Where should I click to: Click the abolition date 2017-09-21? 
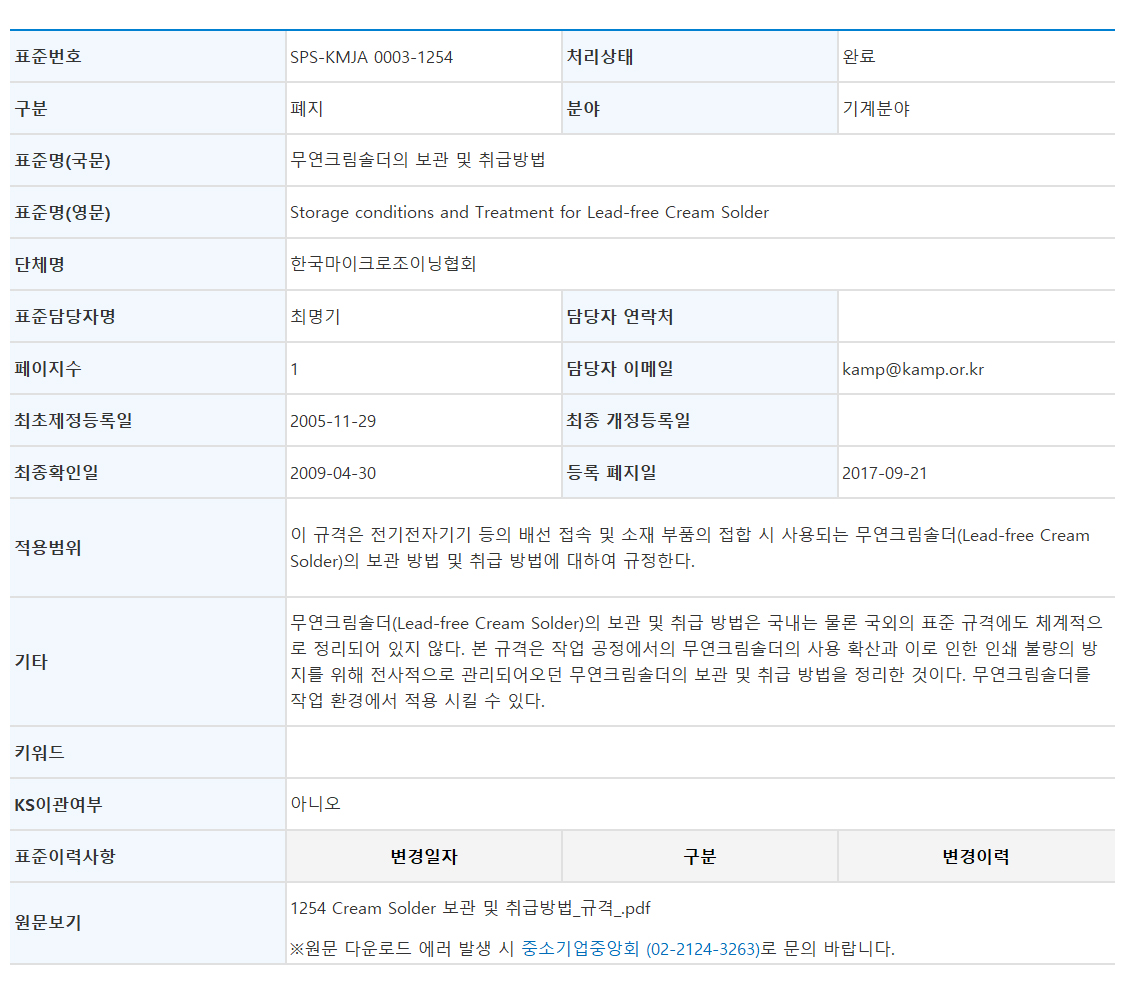tap(885, 473)
